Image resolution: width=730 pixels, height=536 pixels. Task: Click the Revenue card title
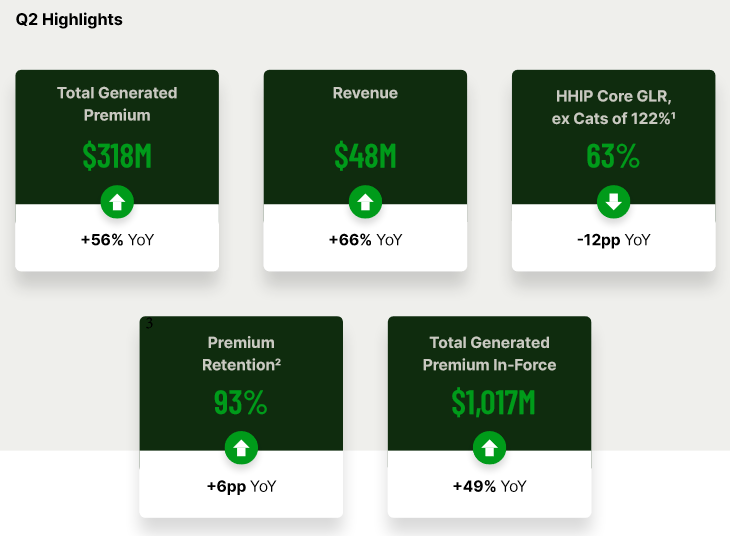(x=365, y=93)
